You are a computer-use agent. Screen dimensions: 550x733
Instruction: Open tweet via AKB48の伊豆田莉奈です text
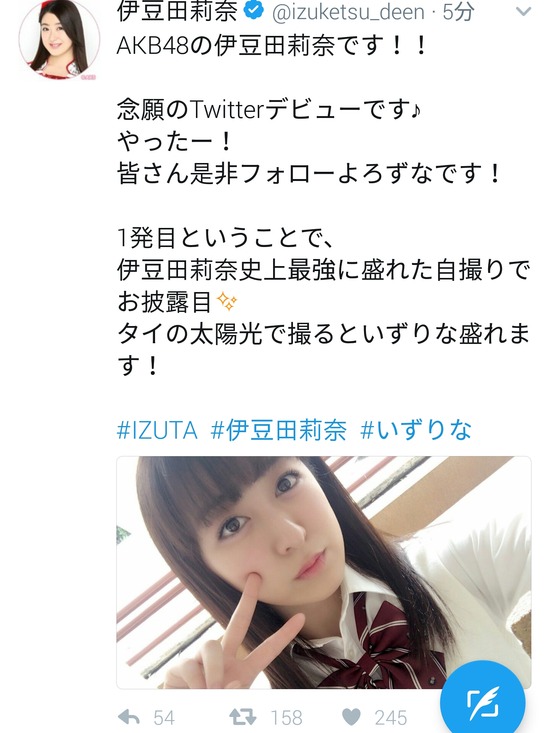(x=272, y=47)
